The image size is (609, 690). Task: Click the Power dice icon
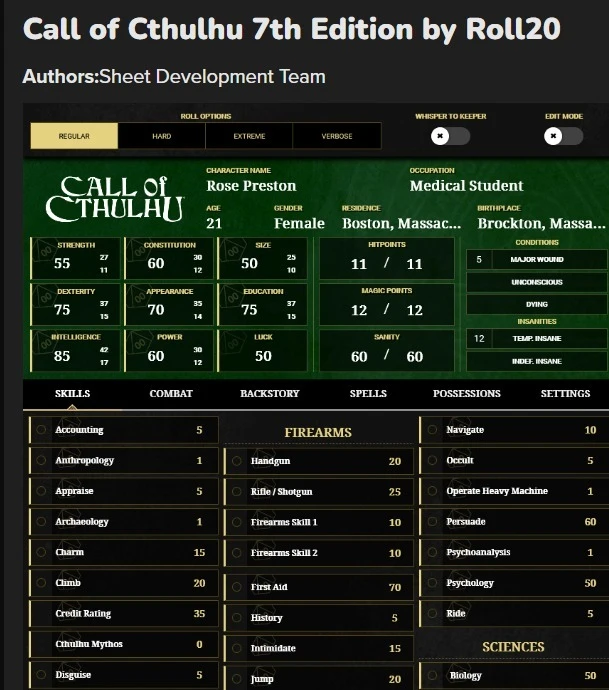[139, 342]
